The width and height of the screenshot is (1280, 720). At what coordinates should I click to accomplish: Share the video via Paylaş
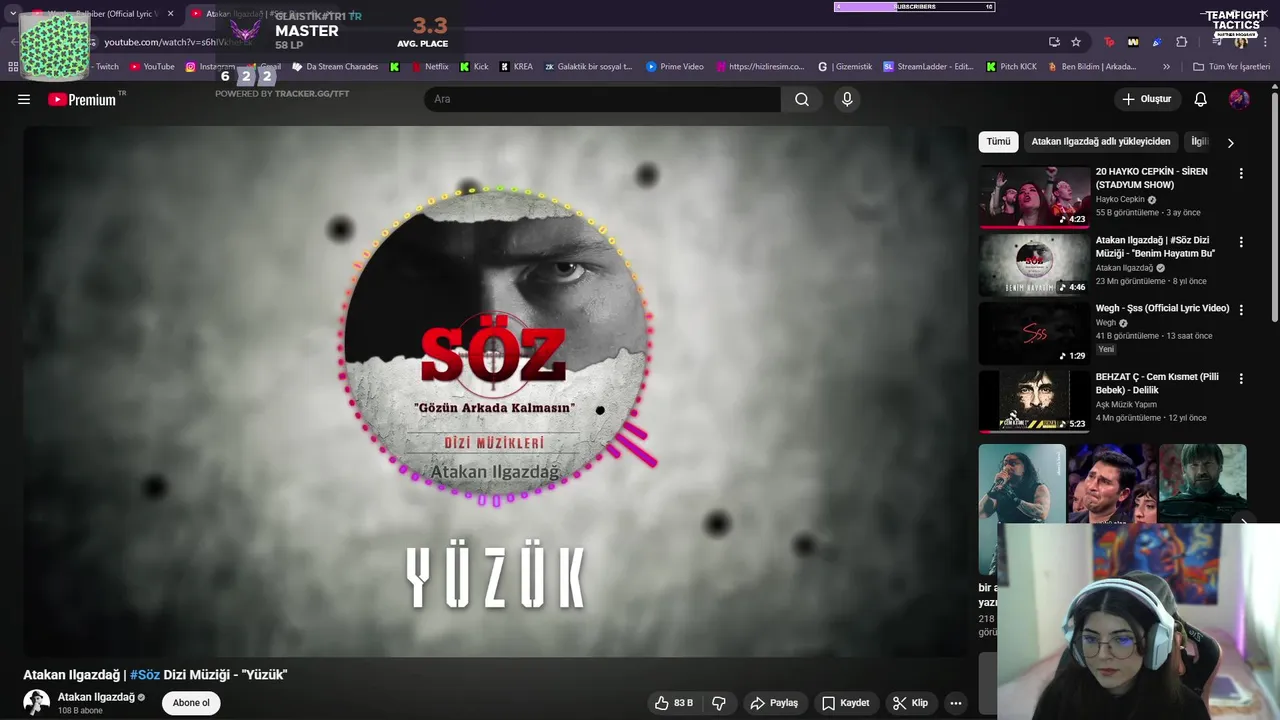(x=774, y=703)
